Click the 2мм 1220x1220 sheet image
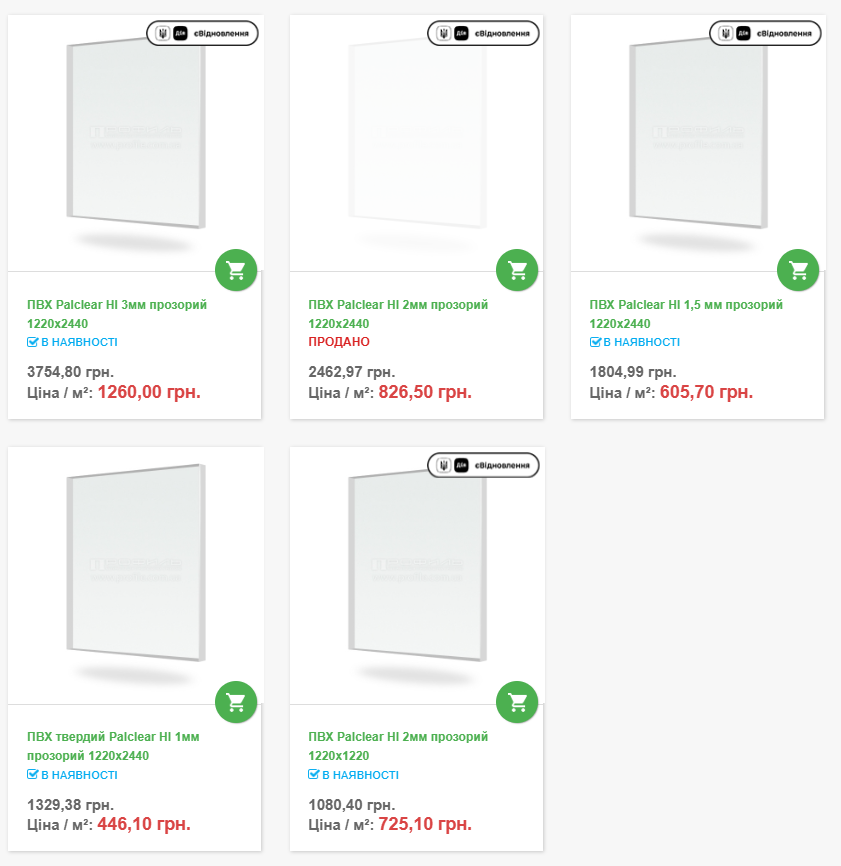 coord(416,570)
